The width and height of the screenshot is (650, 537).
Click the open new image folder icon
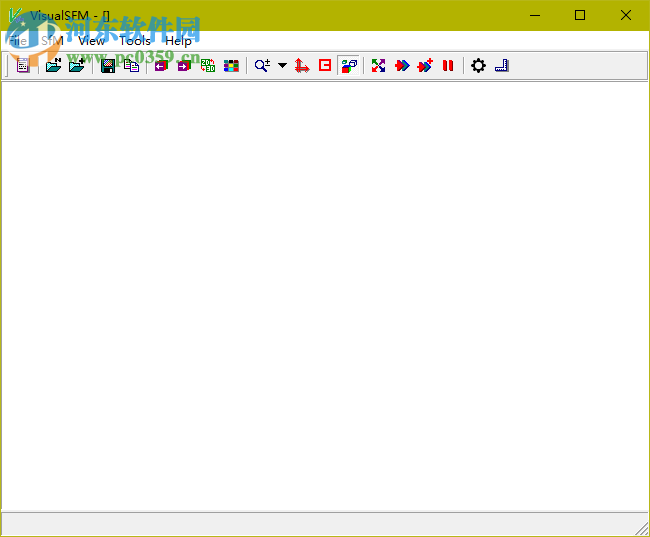click(x=53, y=66)
